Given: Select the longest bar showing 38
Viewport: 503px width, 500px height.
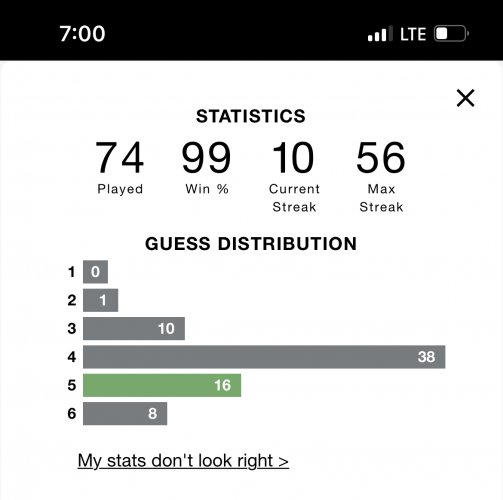Looking at the screenshot, I should (x=264, y=357).
